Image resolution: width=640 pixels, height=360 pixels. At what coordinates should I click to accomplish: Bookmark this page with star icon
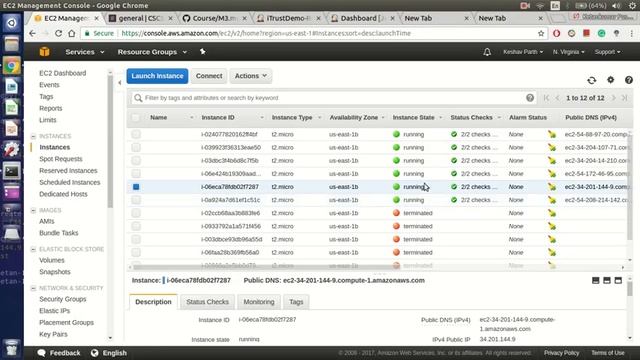click(x=541, y=33)
